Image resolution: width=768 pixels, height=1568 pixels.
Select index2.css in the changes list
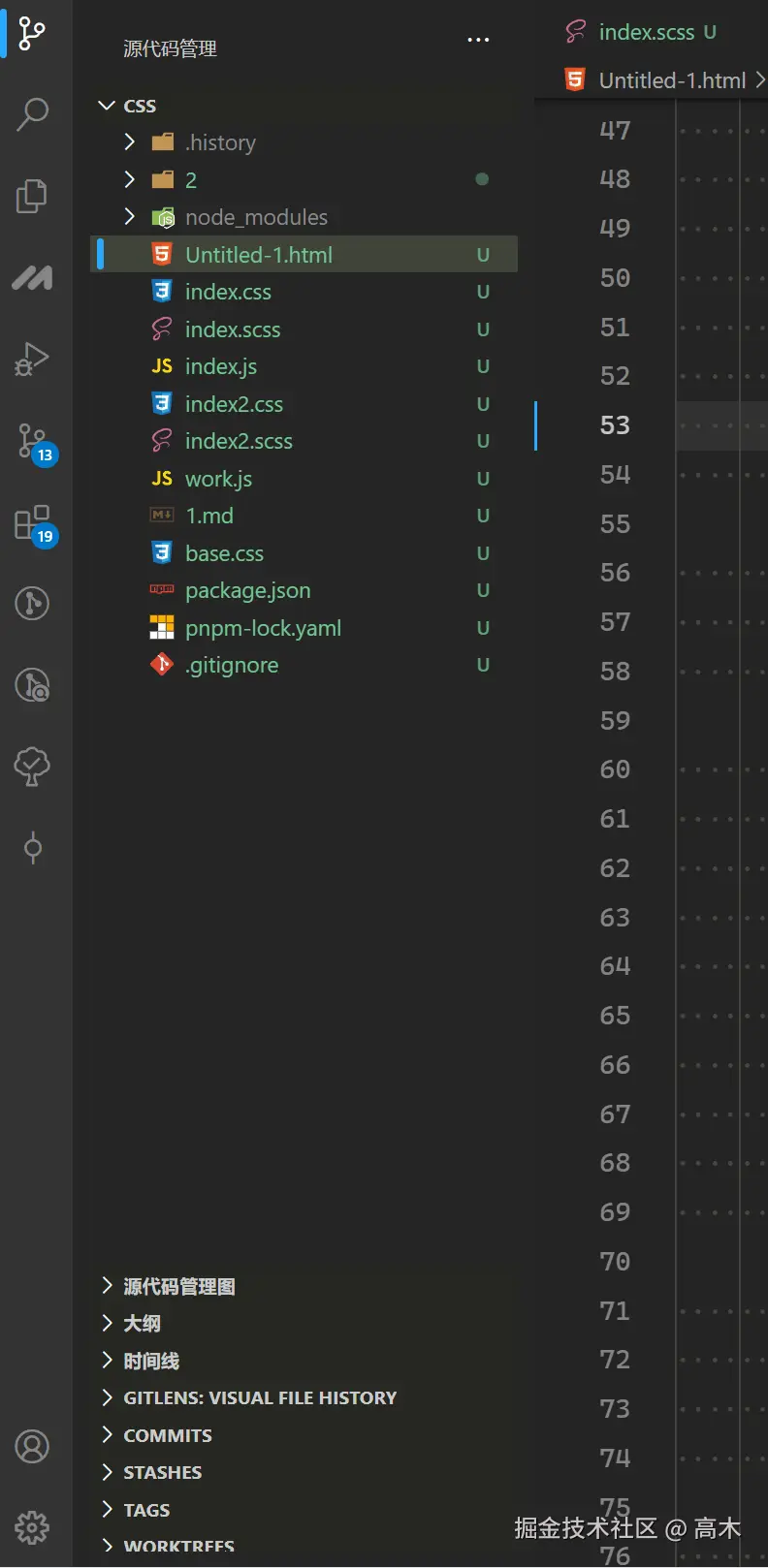(234, 404)
